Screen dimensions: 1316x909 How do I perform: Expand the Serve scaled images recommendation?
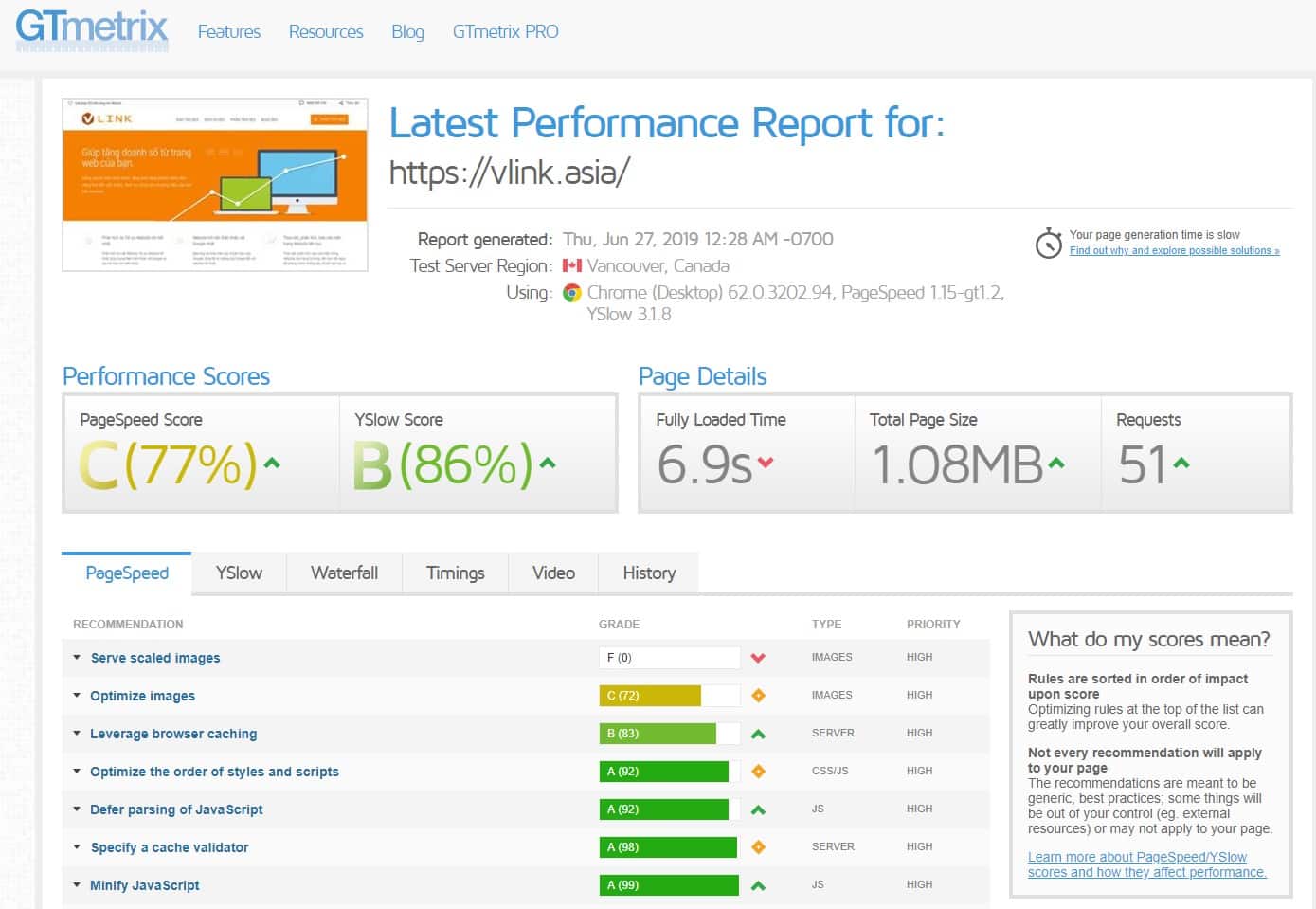(77, 657)
